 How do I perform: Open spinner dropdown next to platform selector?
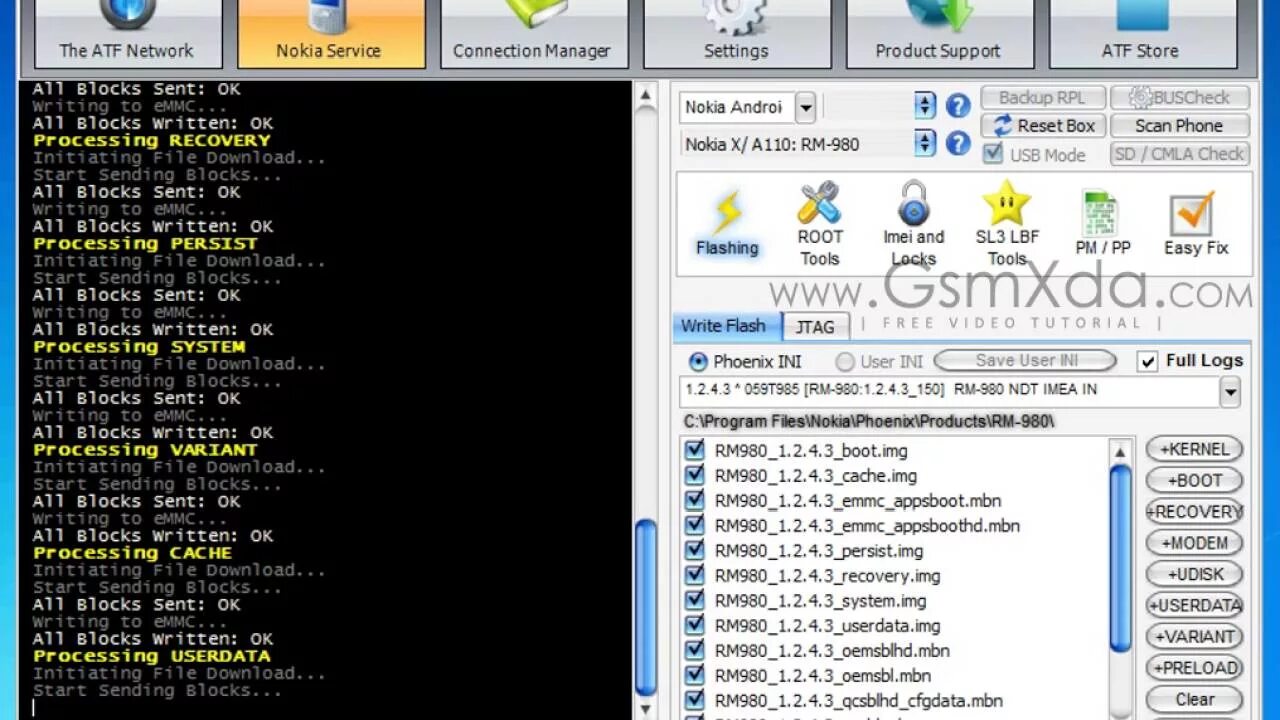coord(925,106)
